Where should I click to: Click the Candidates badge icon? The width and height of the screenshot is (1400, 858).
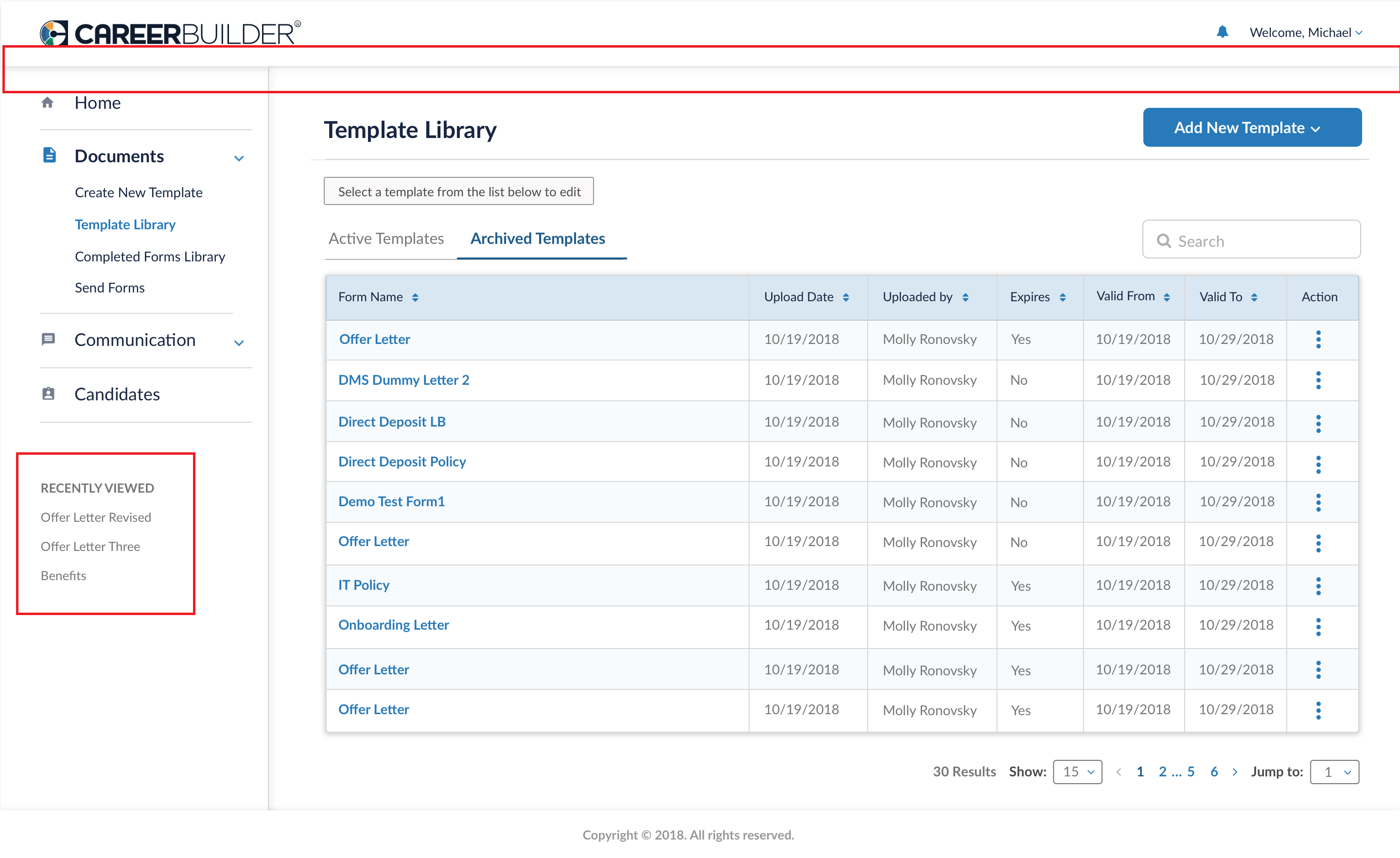tap(48, 394)
